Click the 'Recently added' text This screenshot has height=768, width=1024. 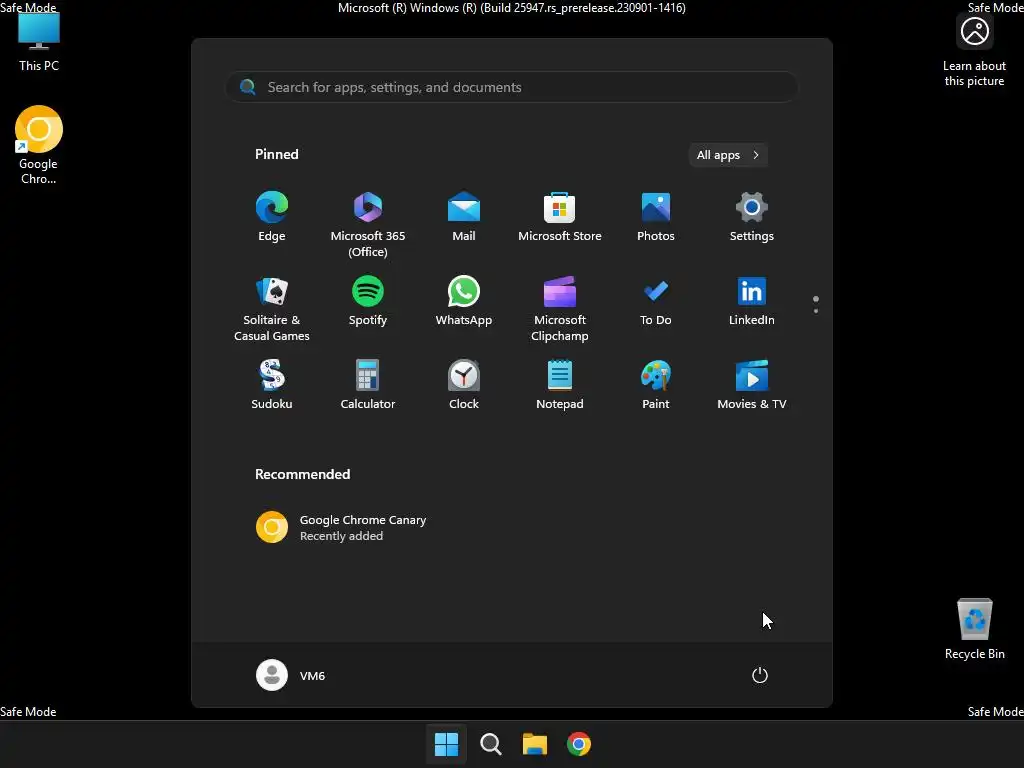[342, 536]
